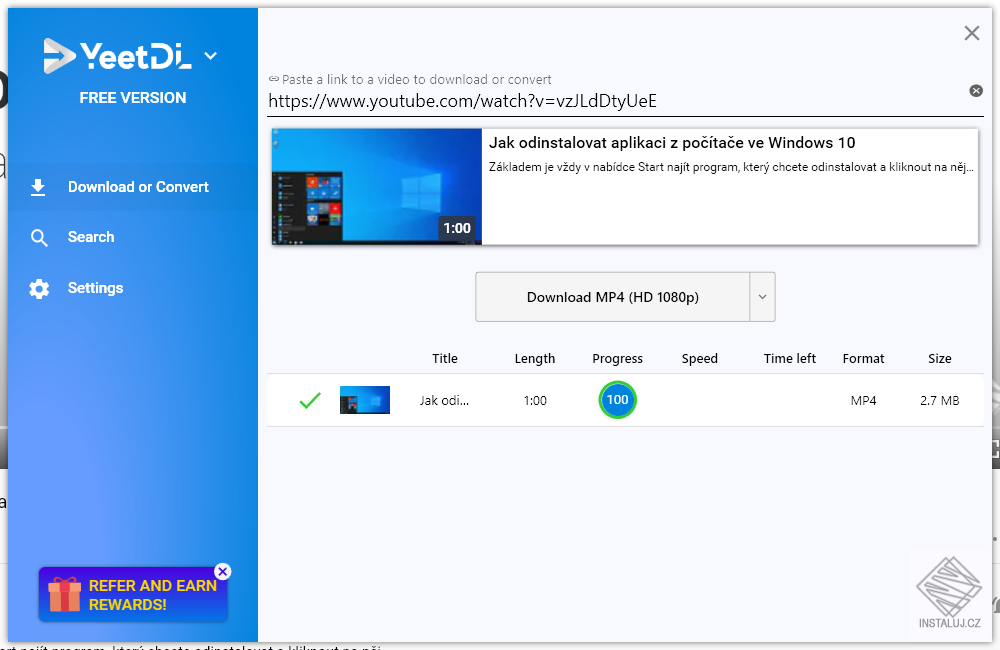
Task: Click the gift box icon
Action: tap(64, 595)
